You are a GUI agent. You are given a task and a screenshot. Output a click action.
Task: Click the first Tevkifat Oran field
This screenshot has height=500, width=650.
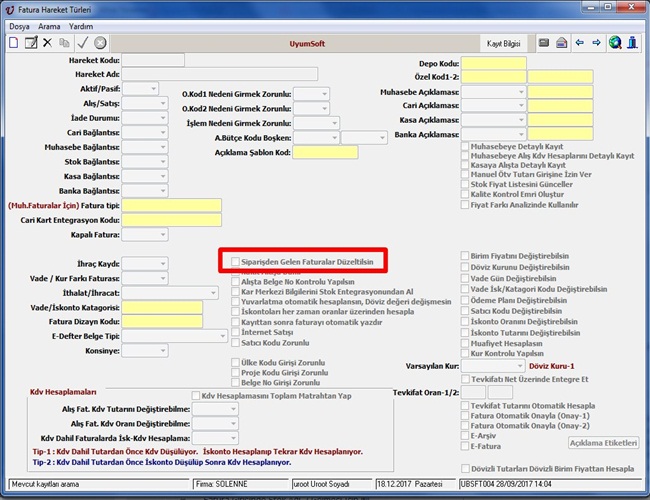pos(473,392)
